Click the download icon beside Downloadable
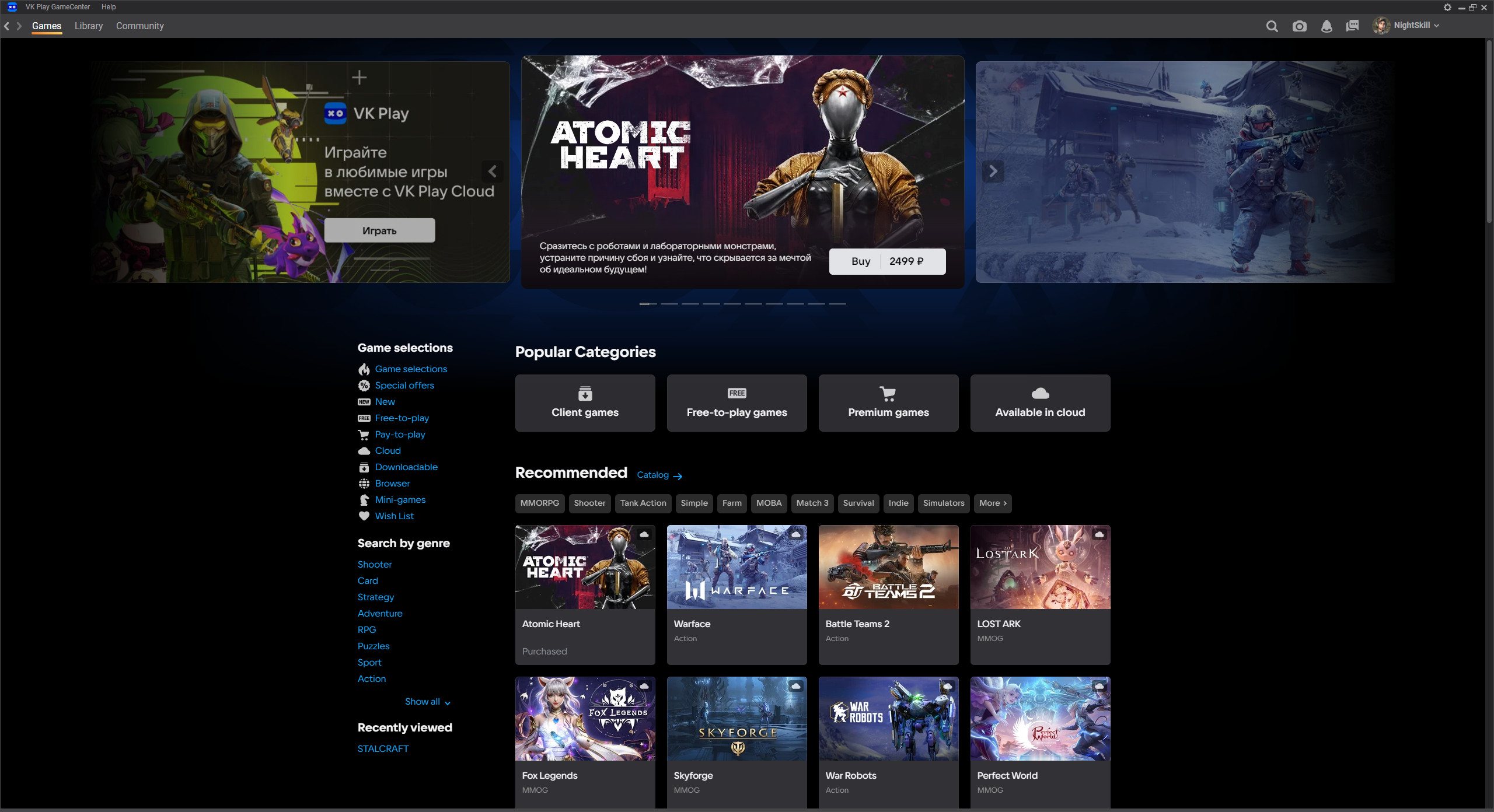Viewport: 1494px width, 812px height. (364, 467)
